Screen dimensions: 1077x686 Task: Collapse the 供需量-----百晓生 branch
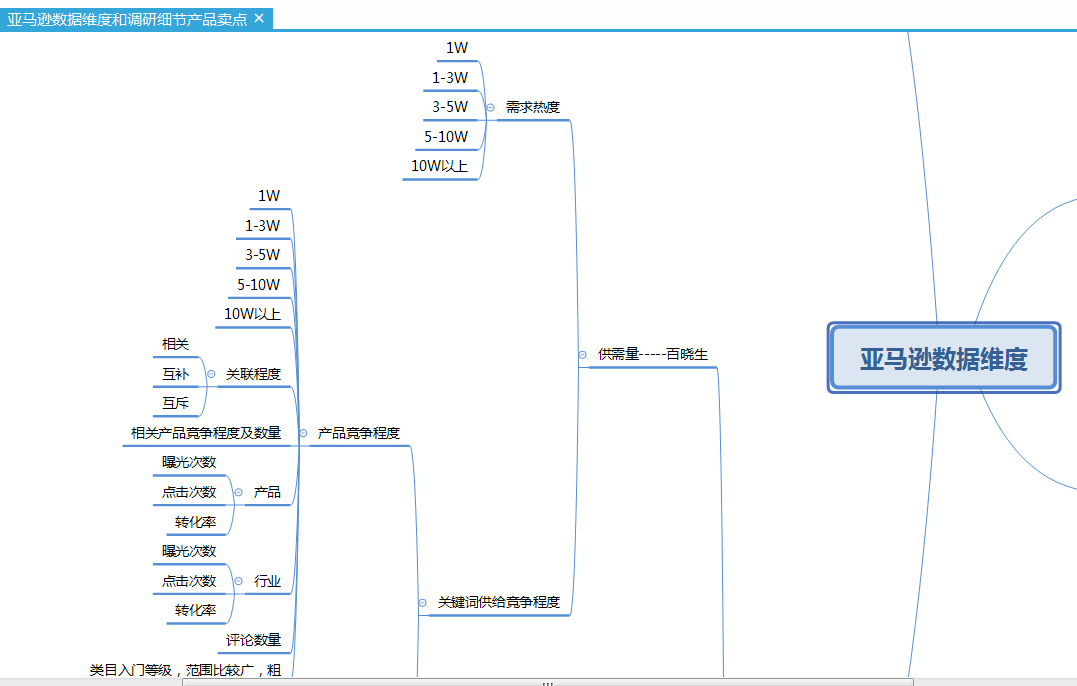[x=582, y=355]
